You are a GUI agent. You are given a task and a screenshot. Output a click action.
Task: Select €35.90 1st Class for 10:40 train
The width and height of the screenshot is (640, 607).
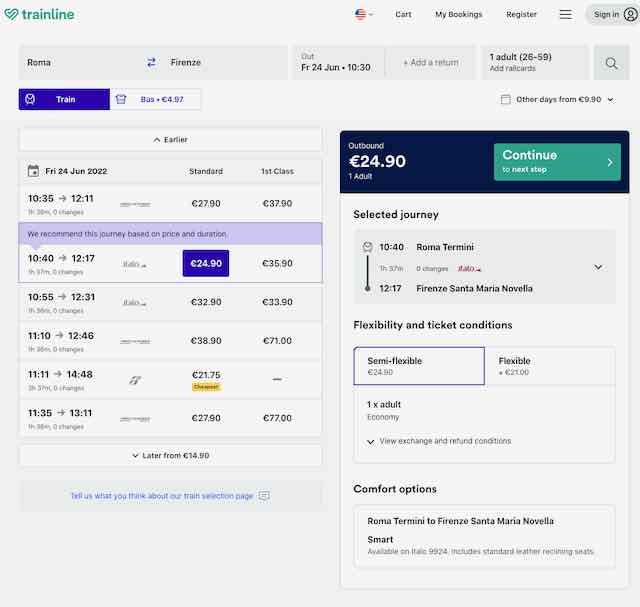tap(277, 263)
